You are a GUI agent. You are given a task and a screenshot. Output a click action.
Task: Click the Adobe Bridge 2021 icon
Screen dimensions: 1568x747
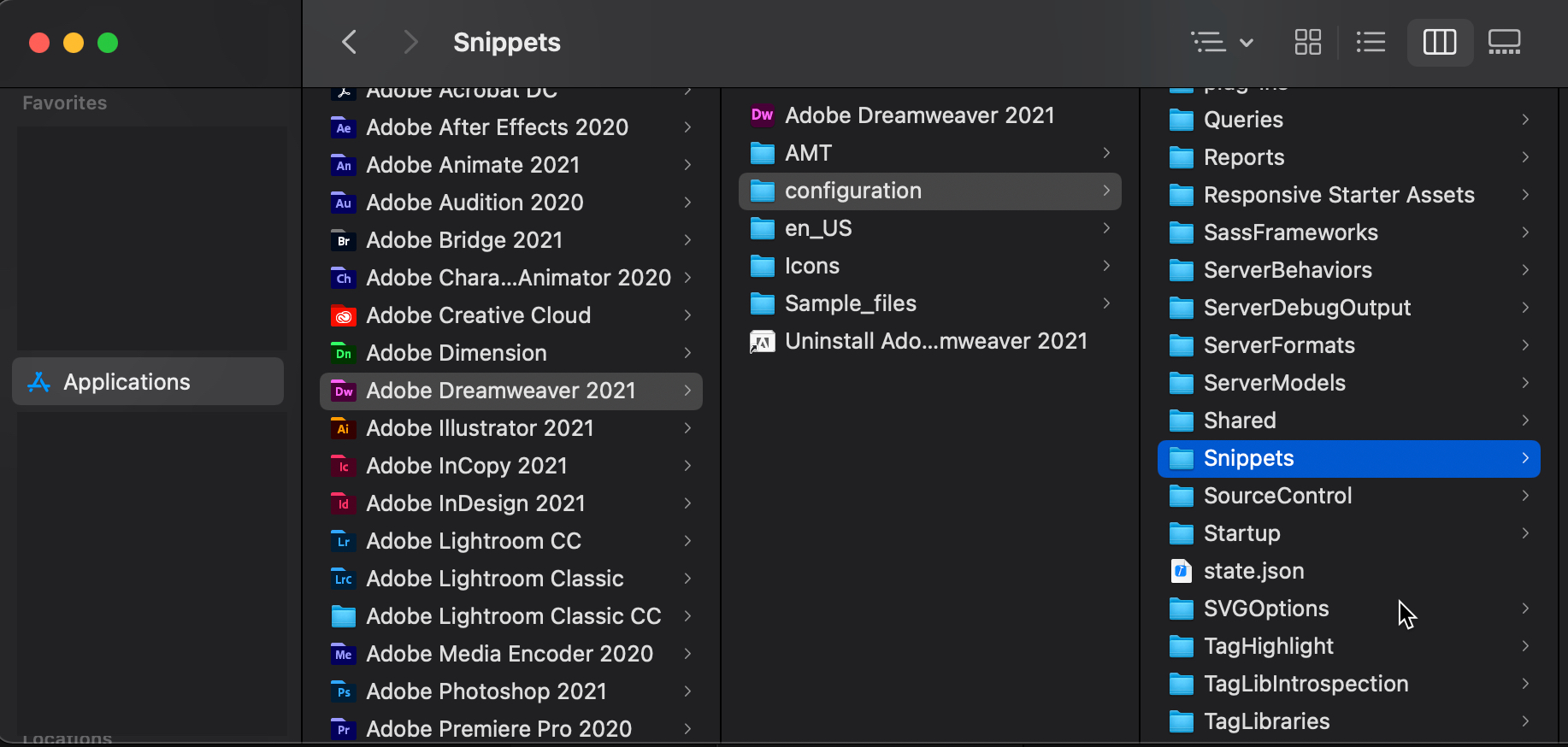click(x=343, y=240)
